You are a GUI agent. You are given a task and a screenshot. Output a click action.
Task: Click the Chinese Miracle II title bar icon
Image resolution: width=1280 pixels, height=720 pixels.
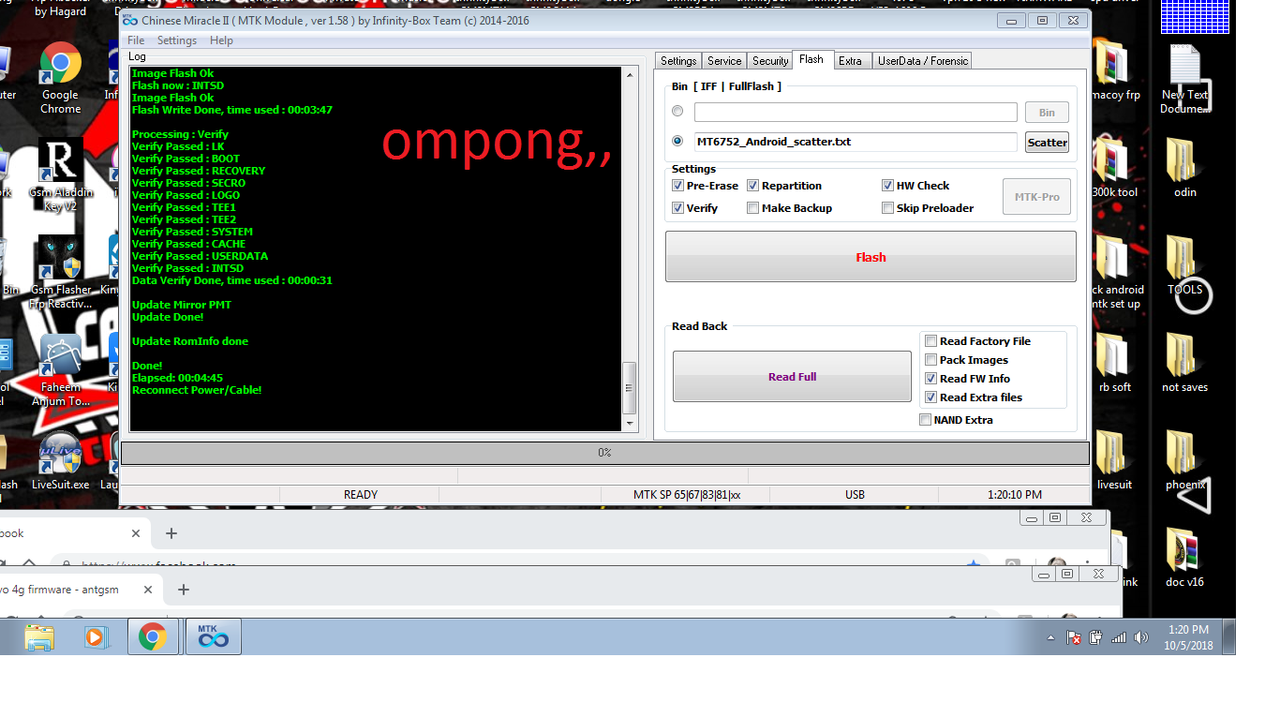130,20
